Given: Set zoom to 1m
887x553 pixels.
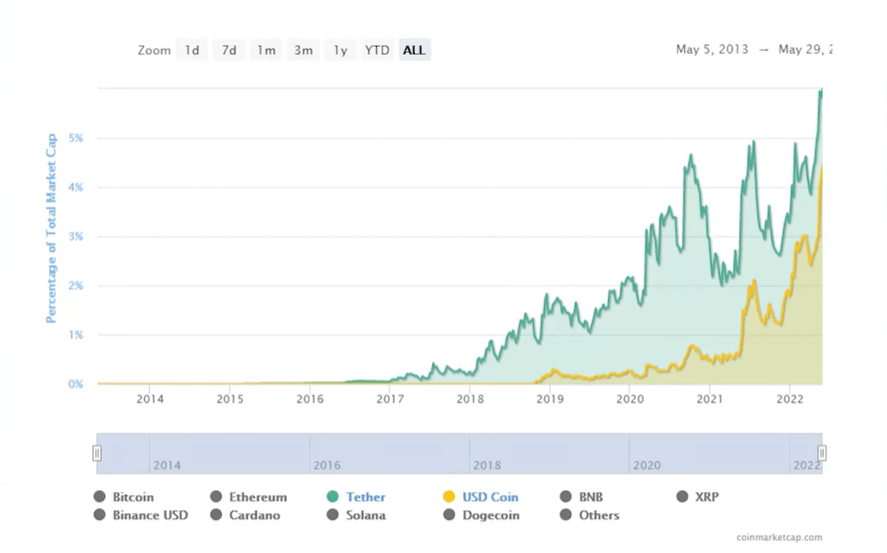Looking at the screenshot, I should pyautogui.click(x=266, y=50).
